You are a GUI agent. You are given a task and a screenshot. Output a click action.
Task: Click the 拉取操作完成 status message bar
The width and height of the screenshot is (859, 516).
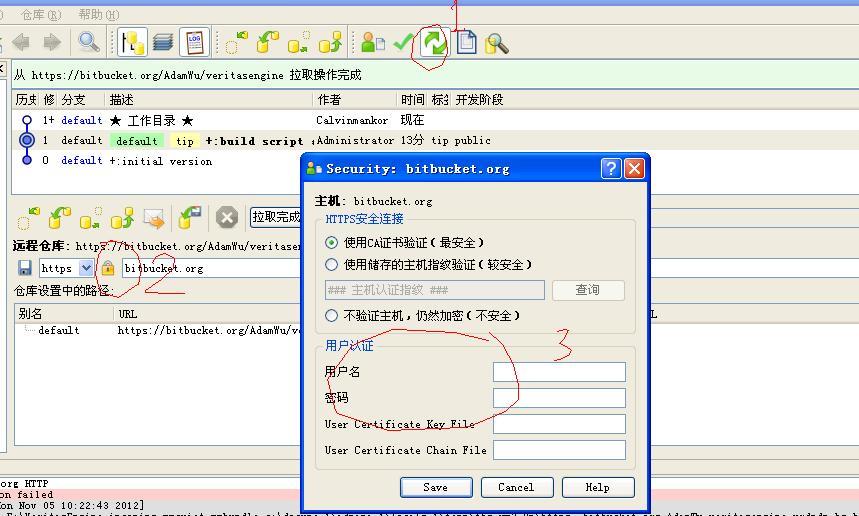[x=436, y=74]
